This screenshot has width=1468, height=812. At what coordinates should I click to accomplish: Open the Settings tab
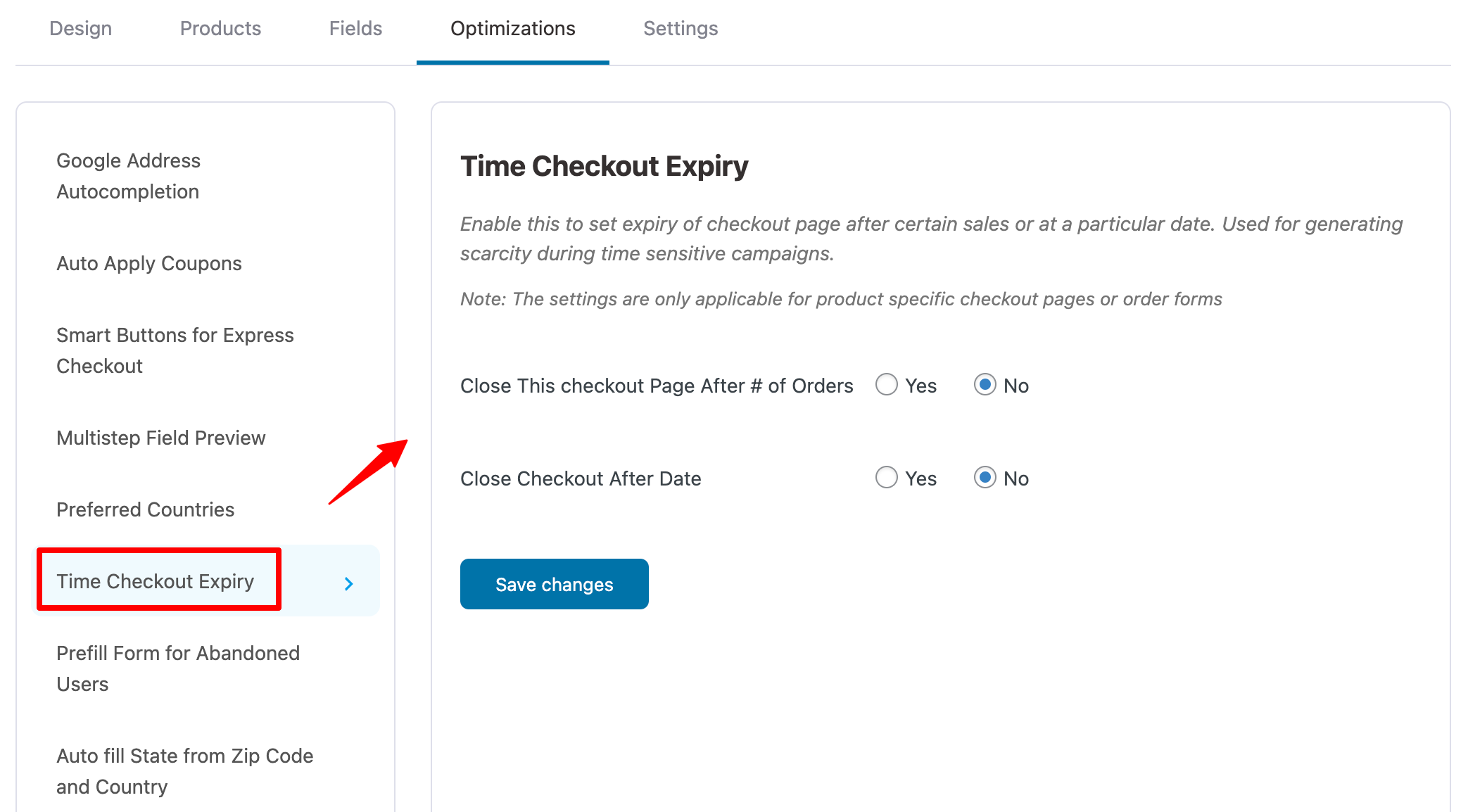coord(680,28)
